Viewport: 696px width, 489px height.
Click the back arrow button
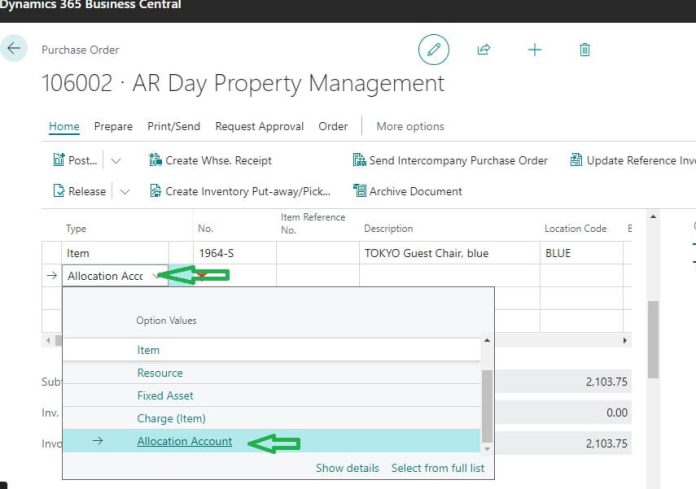tap(14, 49)
